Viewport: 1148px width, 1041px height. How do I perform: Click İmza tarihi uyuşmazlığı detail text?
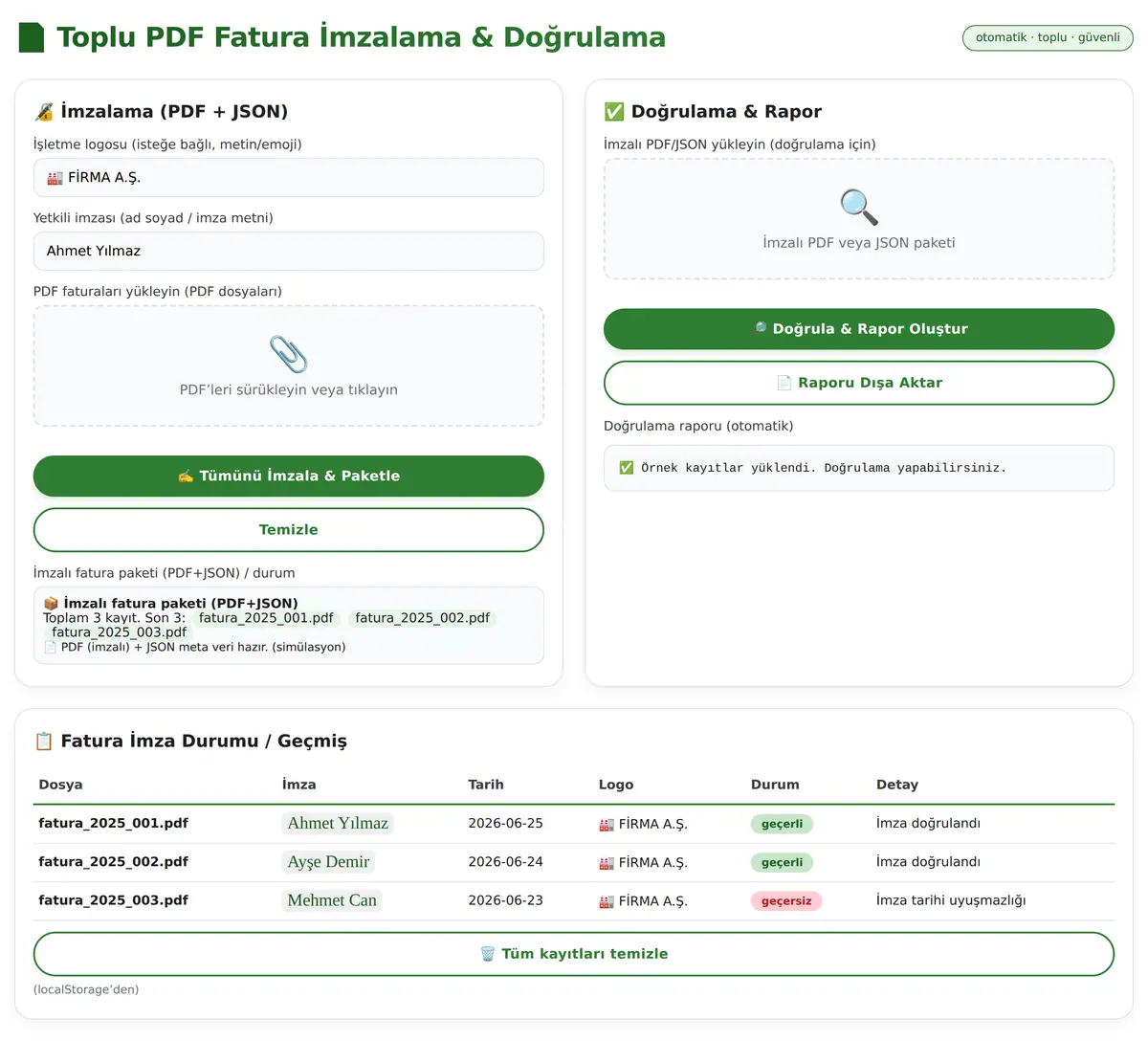pyautogui.click(x=951, y=900)
